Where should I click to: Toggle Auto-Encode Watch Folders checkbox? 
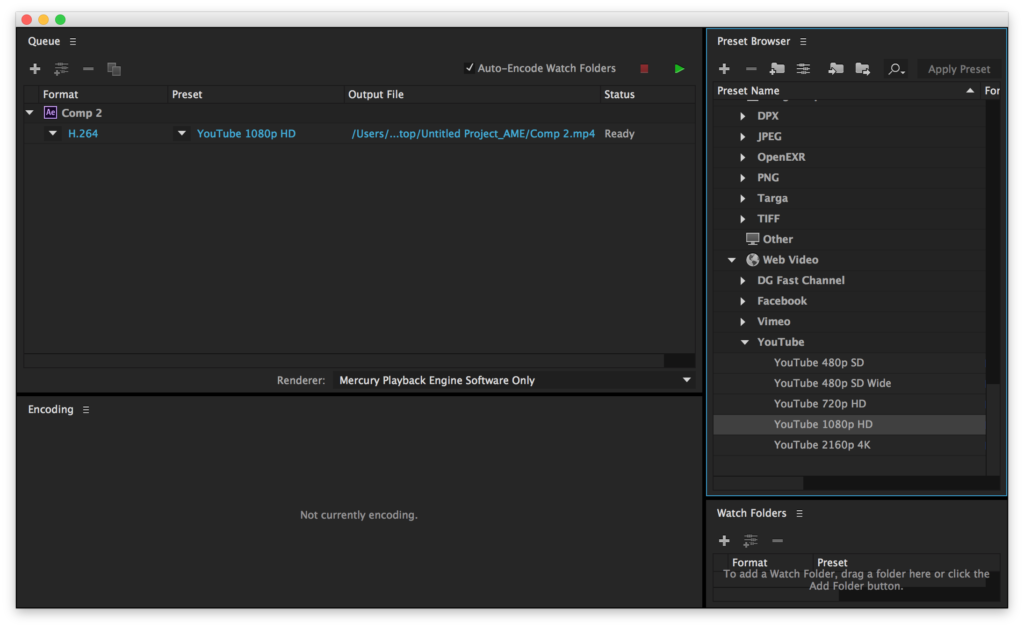click(x=469, y=68)
